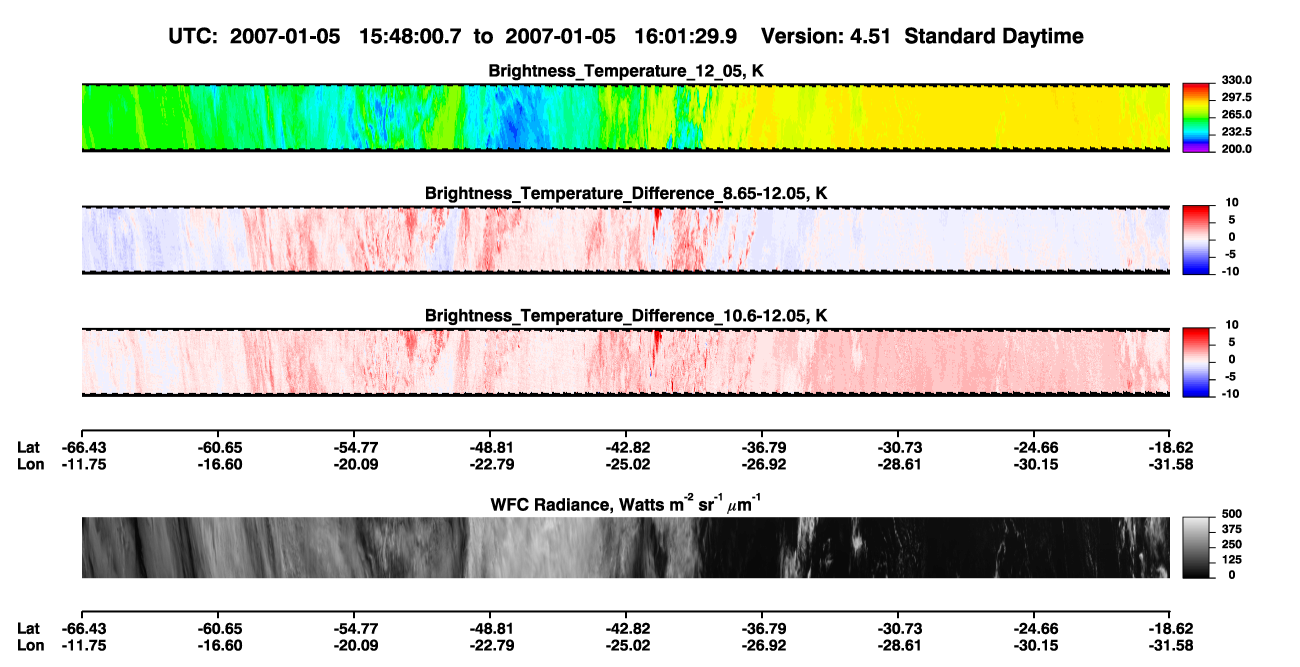Image resolution: width=1300 pixels, height=667 pixels.
Task: Click the 'Brightness_Temperature_12_05, K' panel title
Action: 626,71
